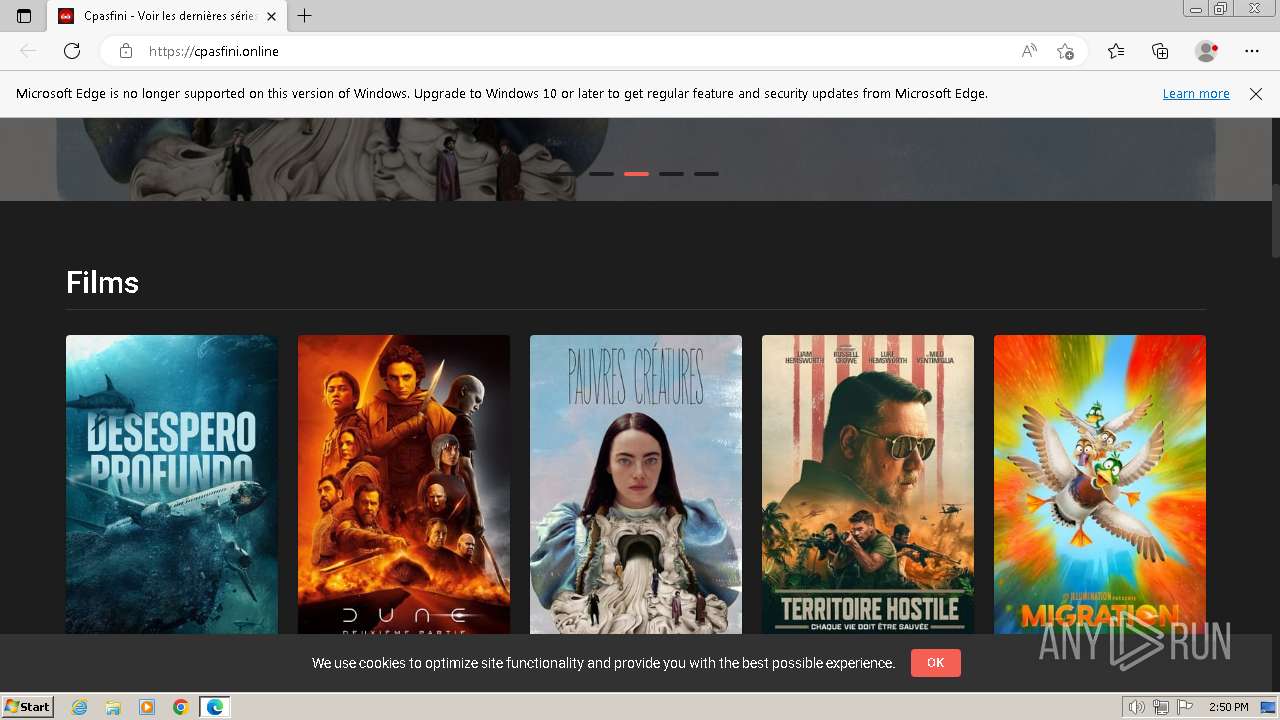Viewport: 1280px width, 720px height.
Task: Open the profile account icon
Action: (1207, 51)
